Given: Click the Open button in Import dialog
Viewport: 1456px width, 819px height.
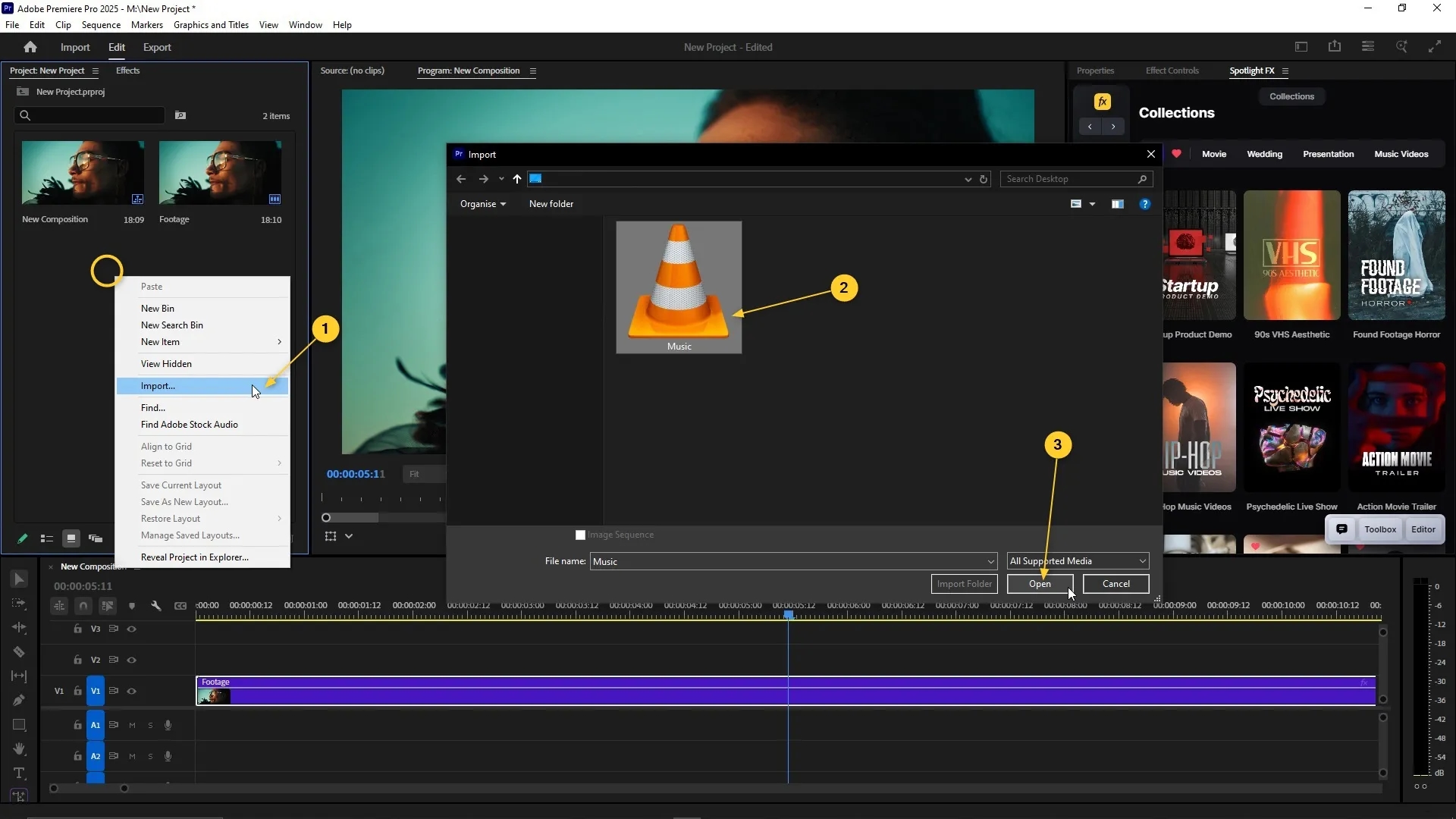Looking at the screenshot, I should point(1040,584).
